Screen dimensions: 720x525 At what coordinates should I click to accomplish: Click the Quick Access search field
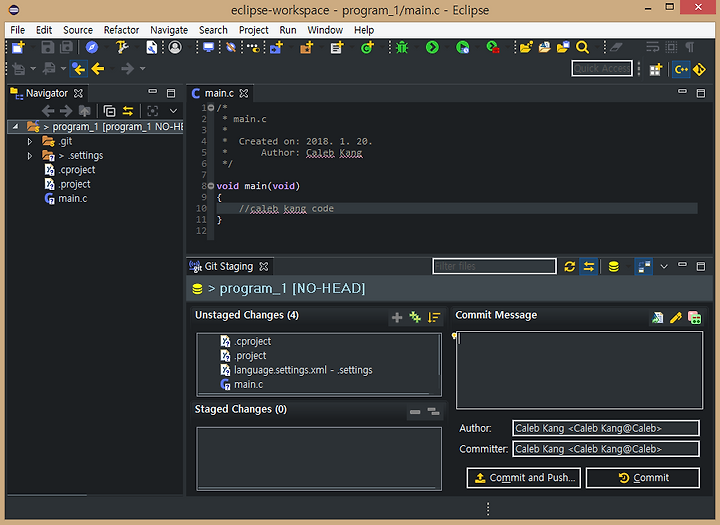point(602,69)
